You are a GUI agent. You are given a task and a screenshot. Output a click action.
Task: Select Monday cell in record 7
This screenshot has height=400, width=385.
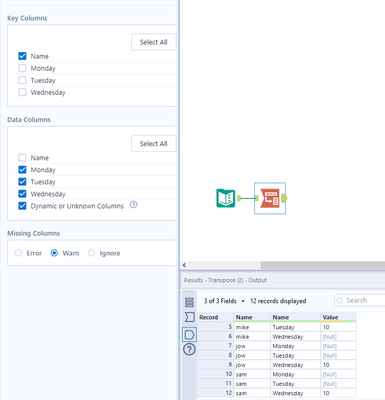click(295, 346)
